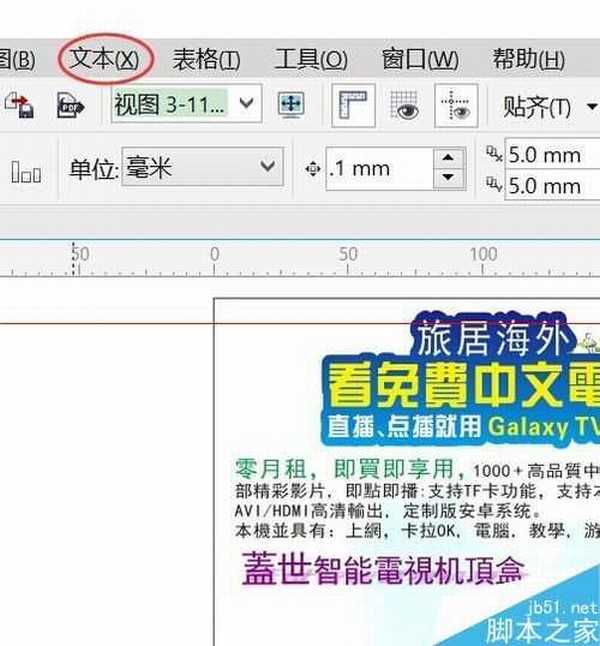Click the duplicate distance Y icon
The height and width of the screenshot is (646, 600).
[x=494, y=185]
